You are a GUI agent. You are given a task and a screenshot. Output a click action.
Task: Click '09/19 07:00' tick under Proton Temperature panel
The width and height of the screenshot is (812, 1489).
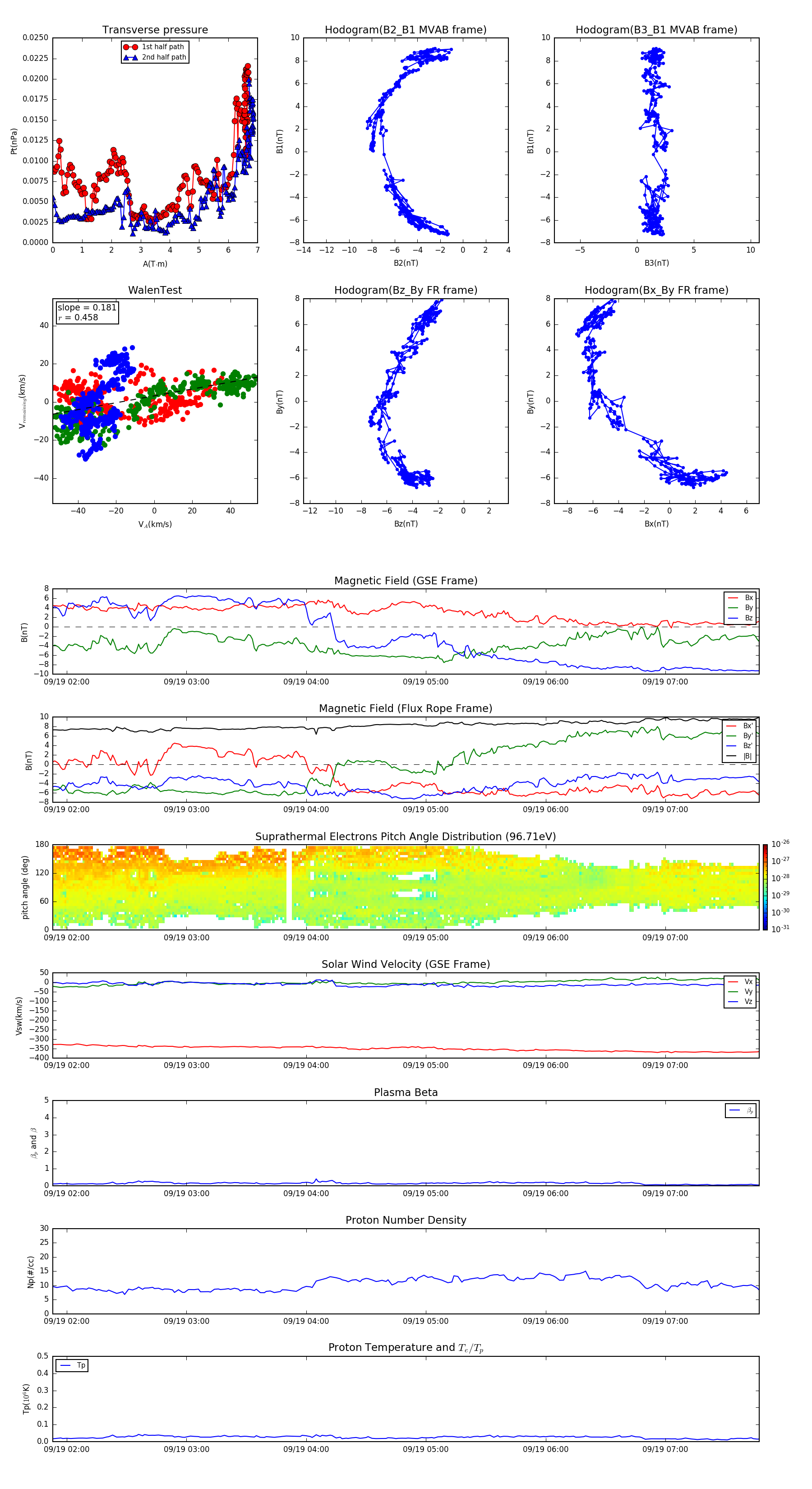coord(665,1449)
